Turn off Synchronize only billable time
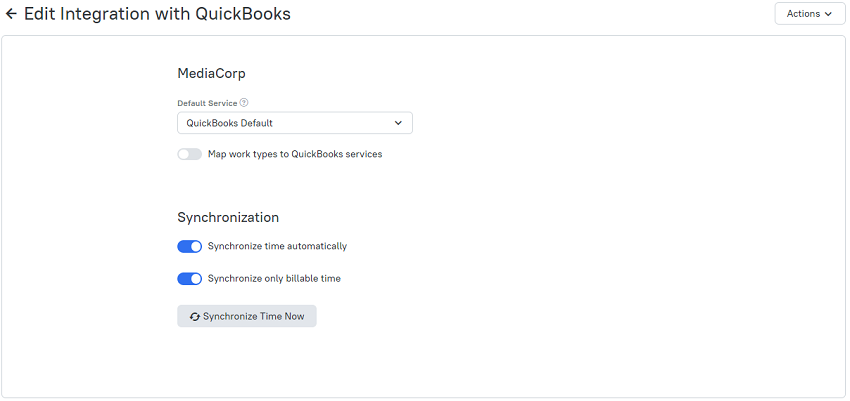This screenshot has height=401, width=850. pyautogui.click(x=190, y=279)
